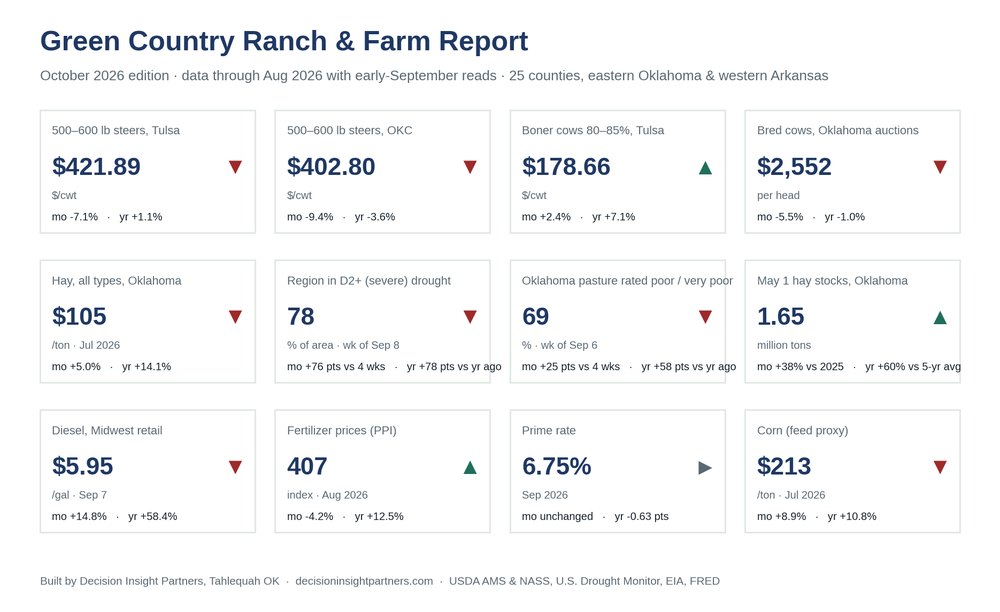Click the 'Fertilizer prices (PPI)' card heading

pyautogui.click(x=342, y=430)
